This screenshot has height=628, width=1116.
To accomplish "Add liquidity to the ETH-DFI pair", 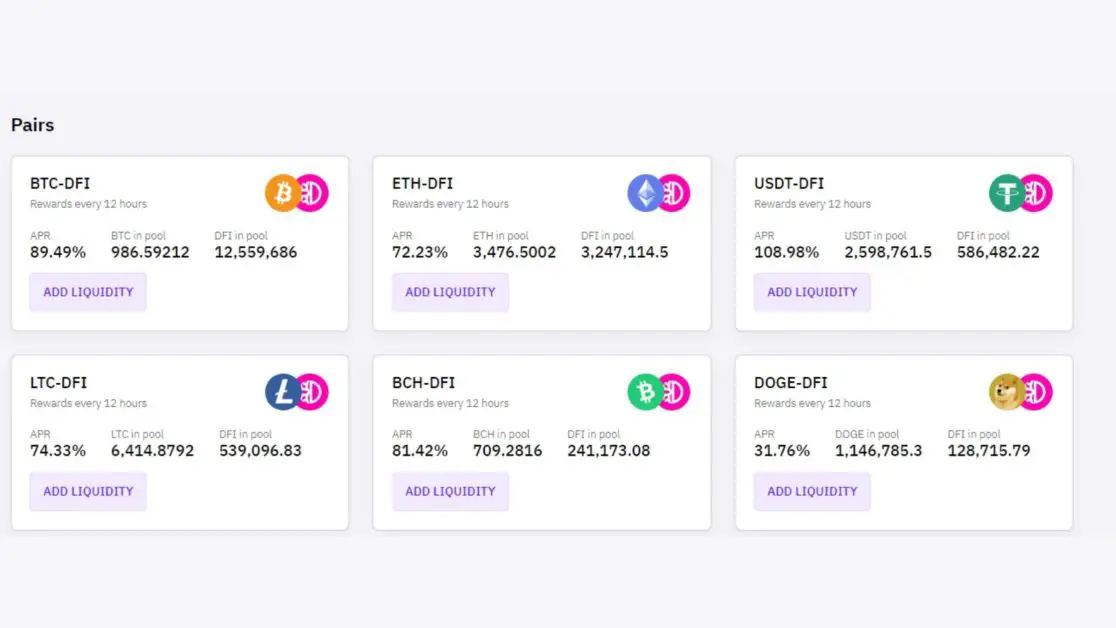I will click(451, 292).
